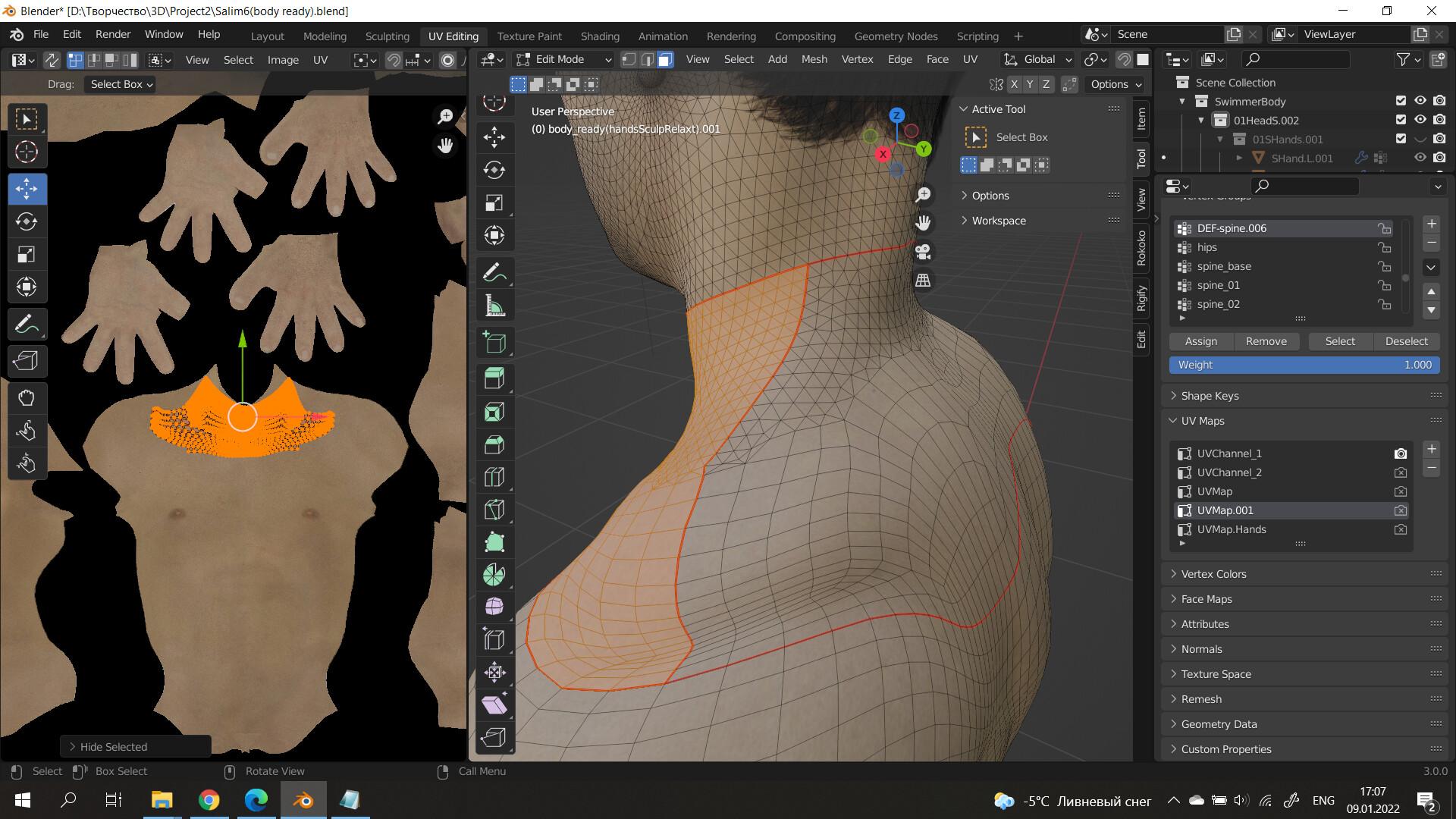Add a new UV map with plus button

(1431, 449)
